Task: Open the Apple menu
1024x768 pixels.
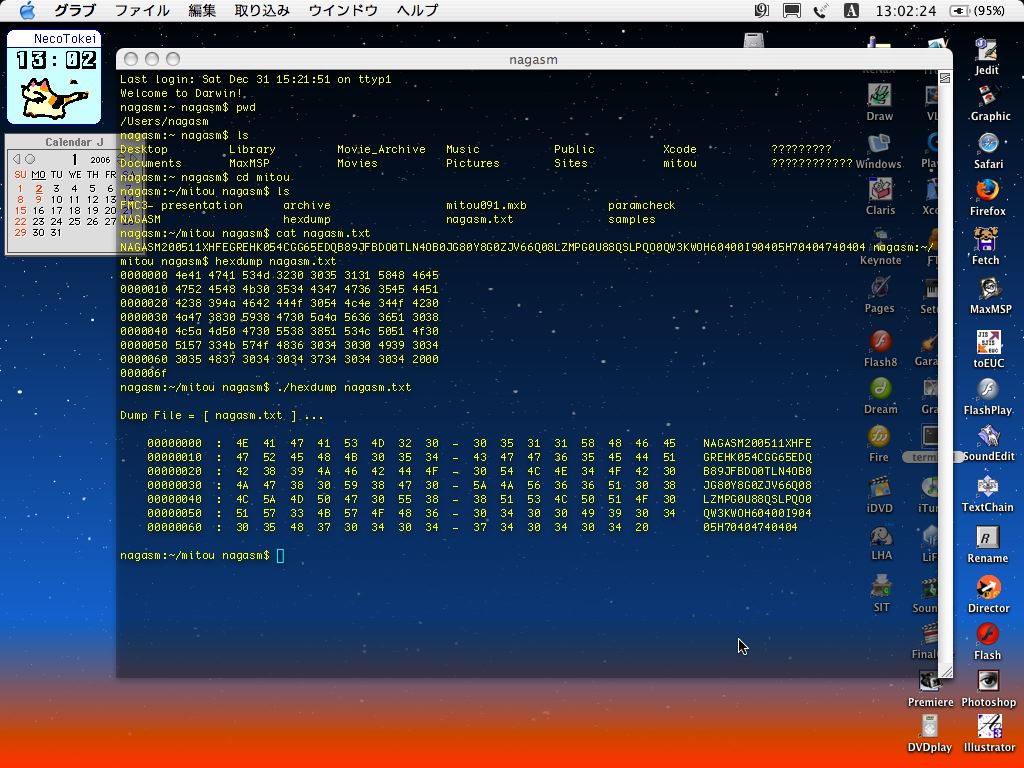Action: pyautogui.click(x=27, y=11)
